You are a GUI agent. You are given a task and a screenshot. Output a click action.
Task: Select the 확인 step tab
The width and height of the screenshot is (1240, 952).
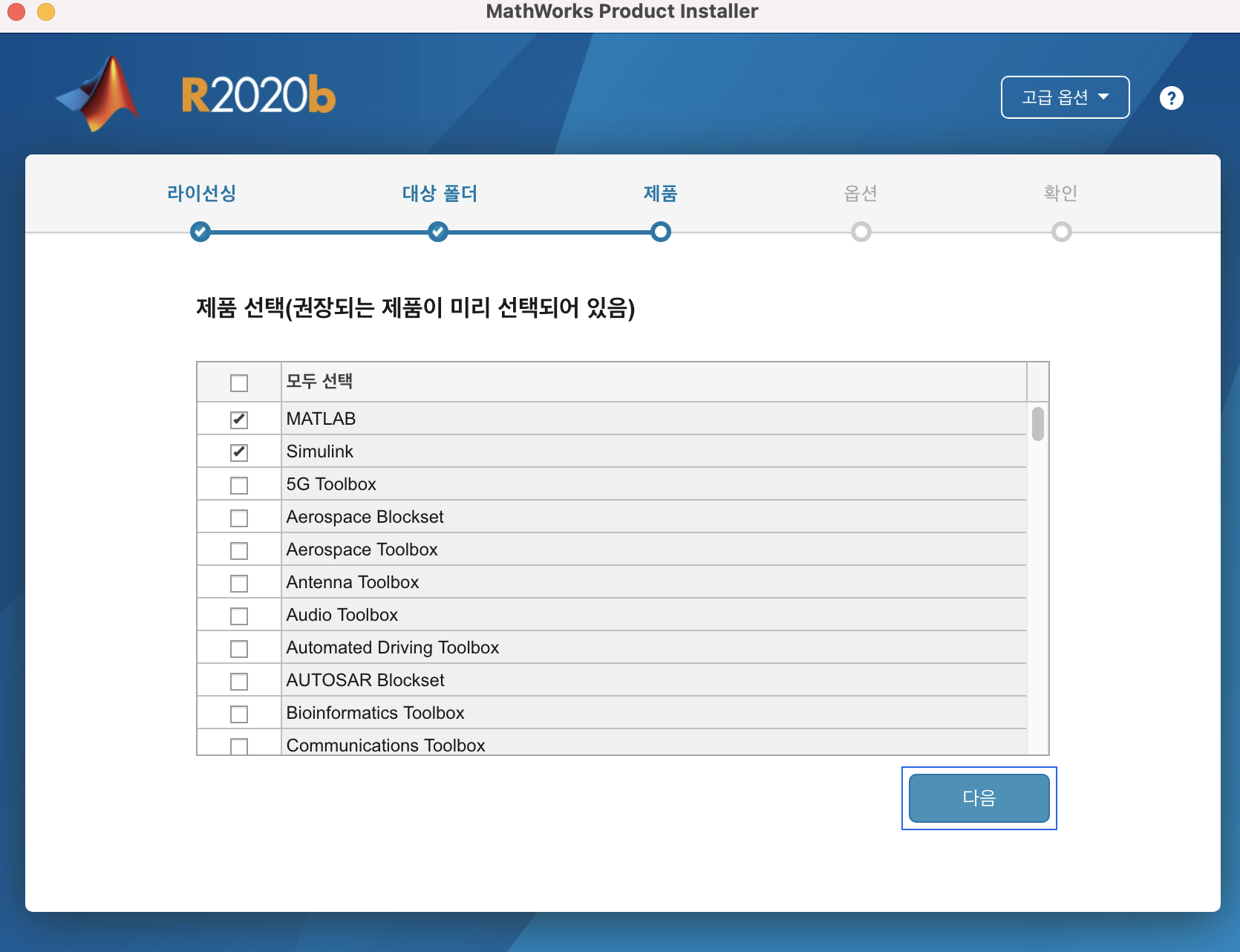1060,193
